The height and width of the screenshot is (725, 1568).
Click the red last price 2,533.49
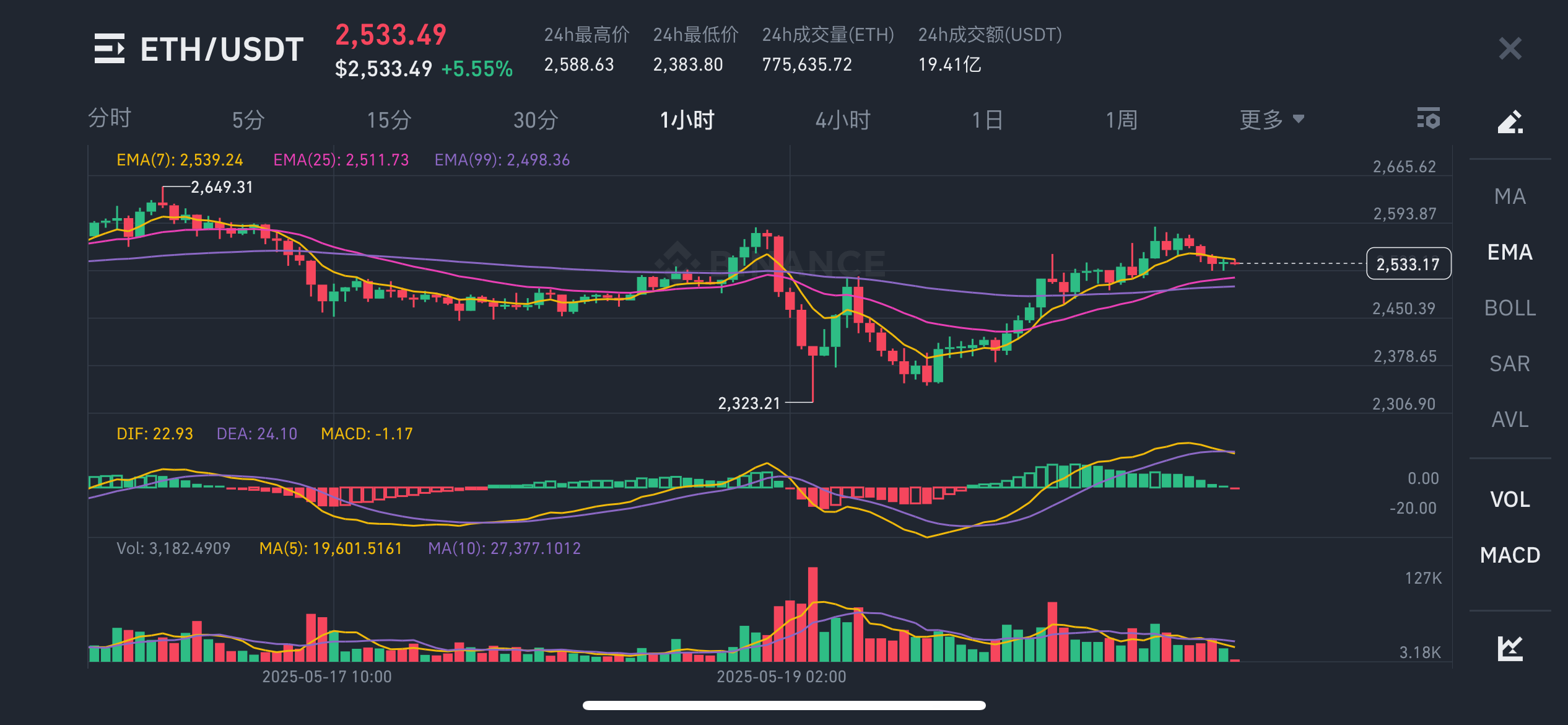click(391, 35)
